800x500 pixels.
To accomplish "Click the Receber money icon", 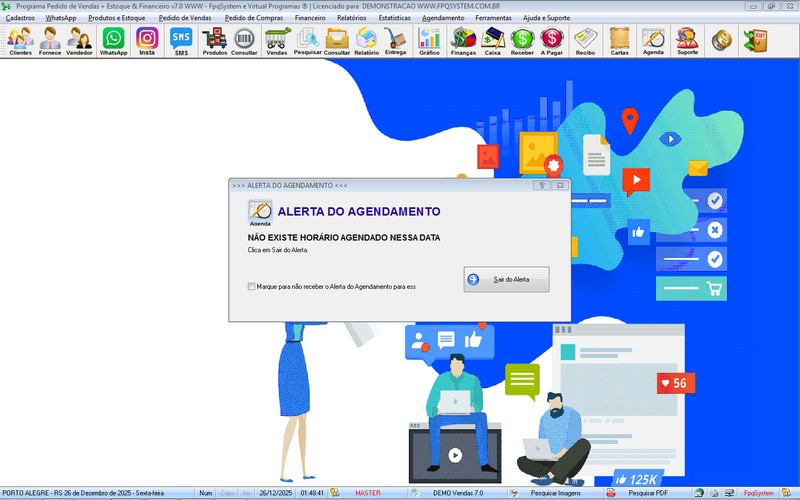I will 521,41.
